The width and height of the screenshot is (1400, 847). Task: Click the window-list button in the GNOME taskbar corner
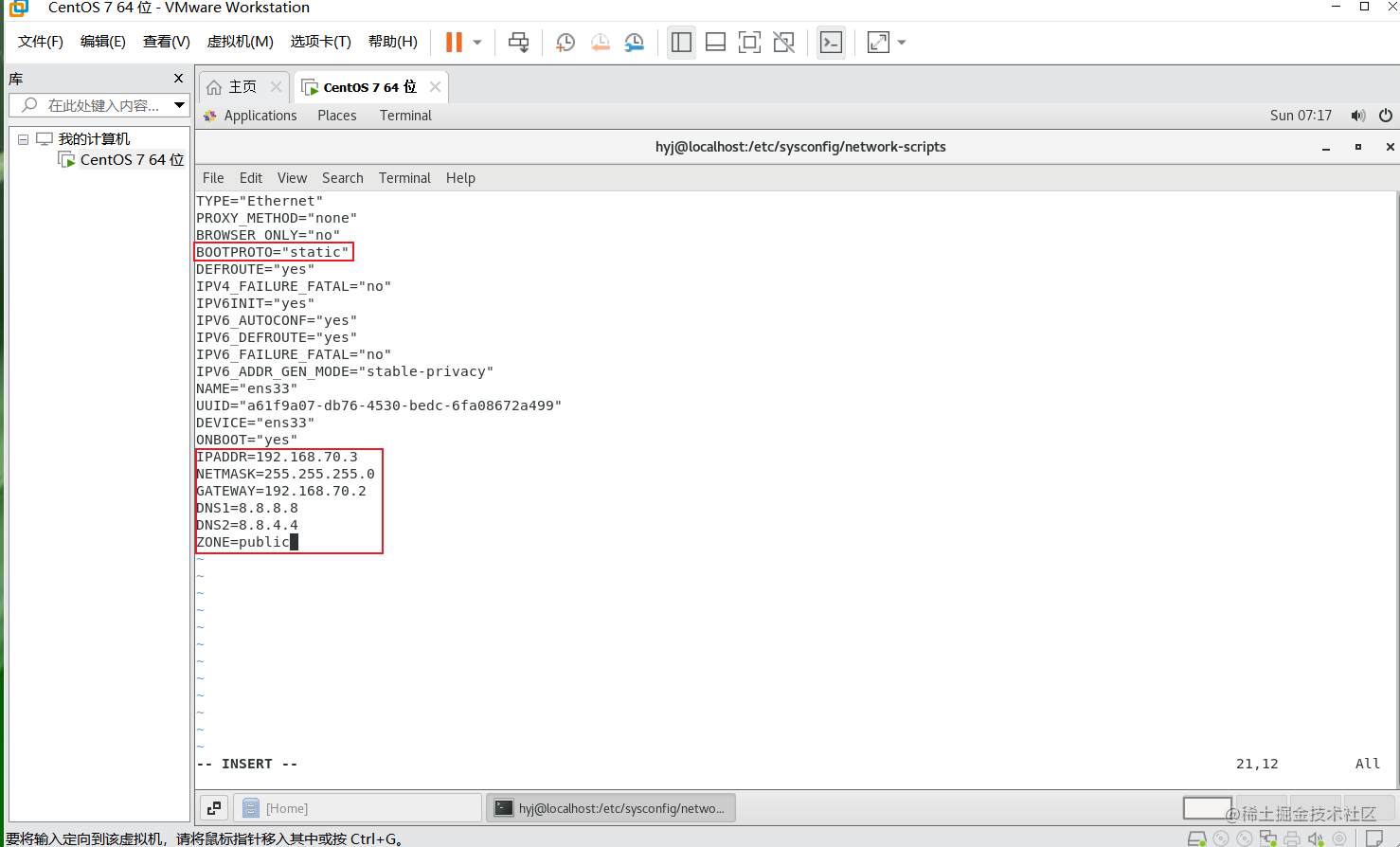click(214, 808)
